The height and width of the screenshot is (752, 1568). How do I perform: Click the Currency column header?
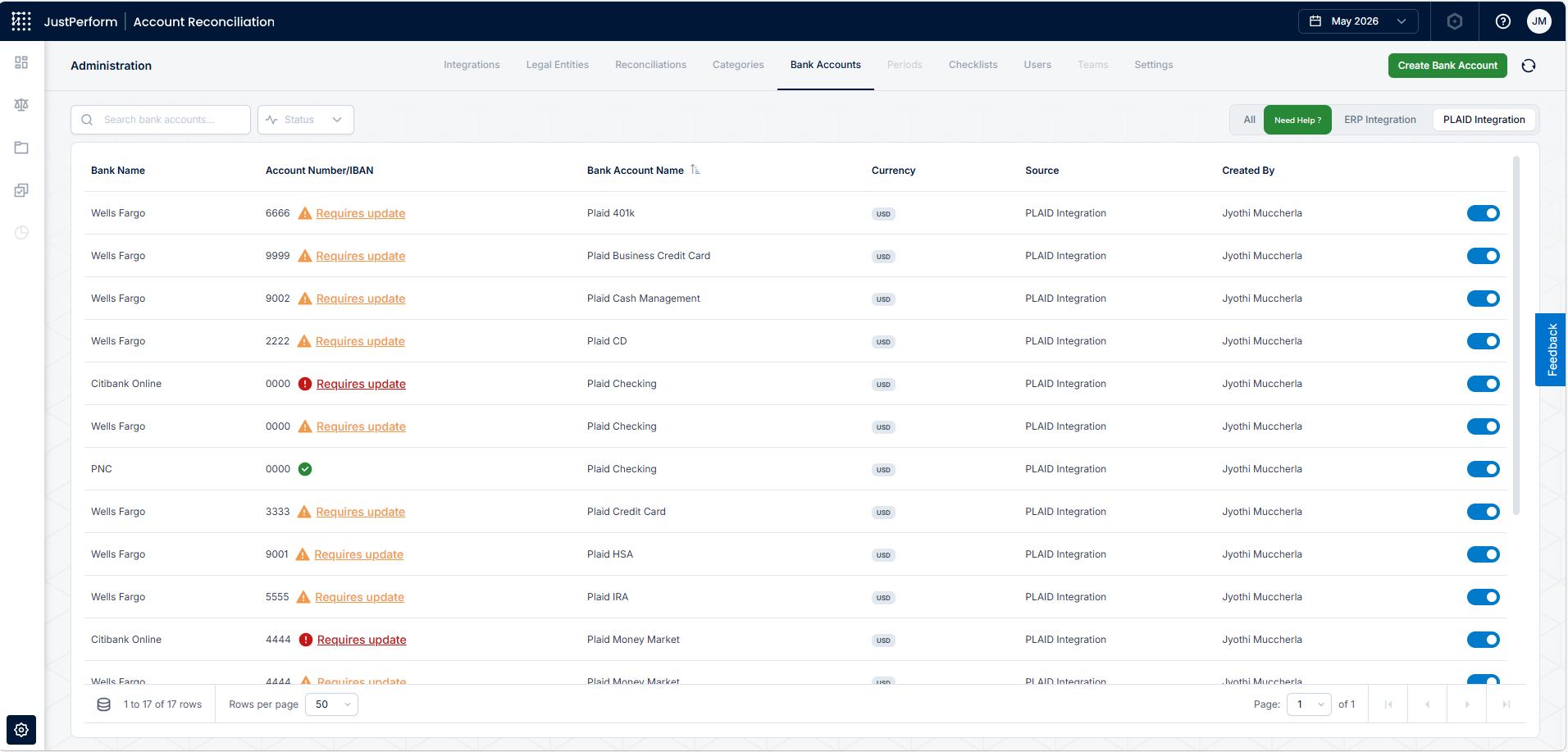pyautogui.click(x=893, y=171)
